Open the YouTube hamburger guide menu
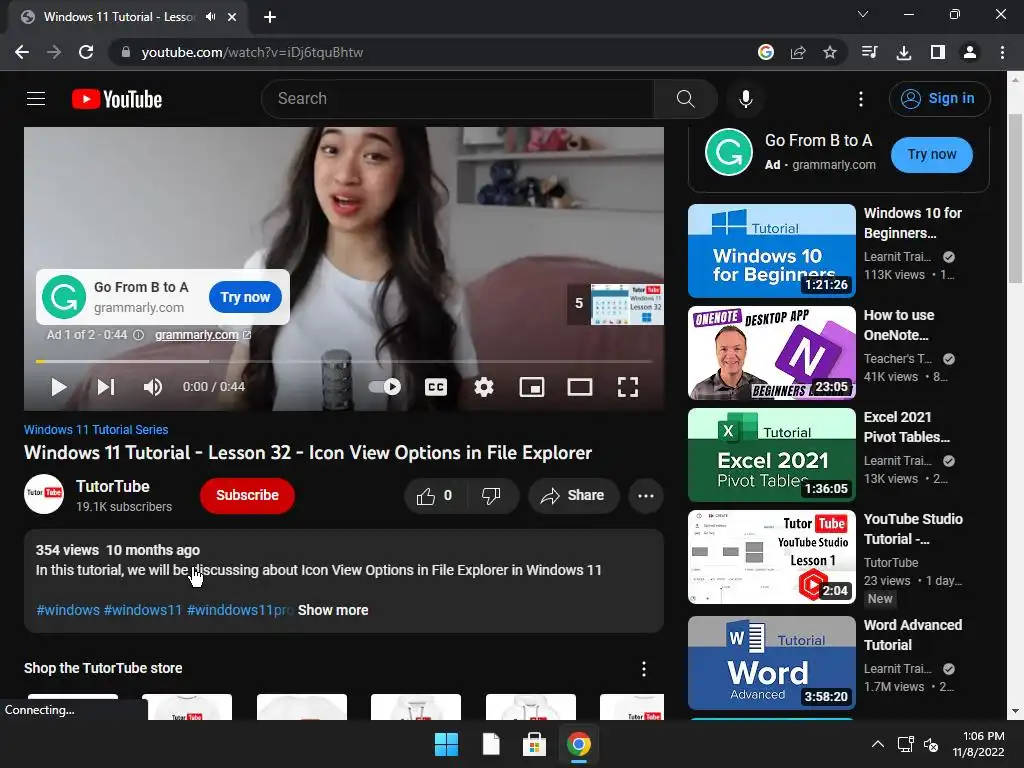The width and height of the screenshot is (1024, 768). click(36, 99)
